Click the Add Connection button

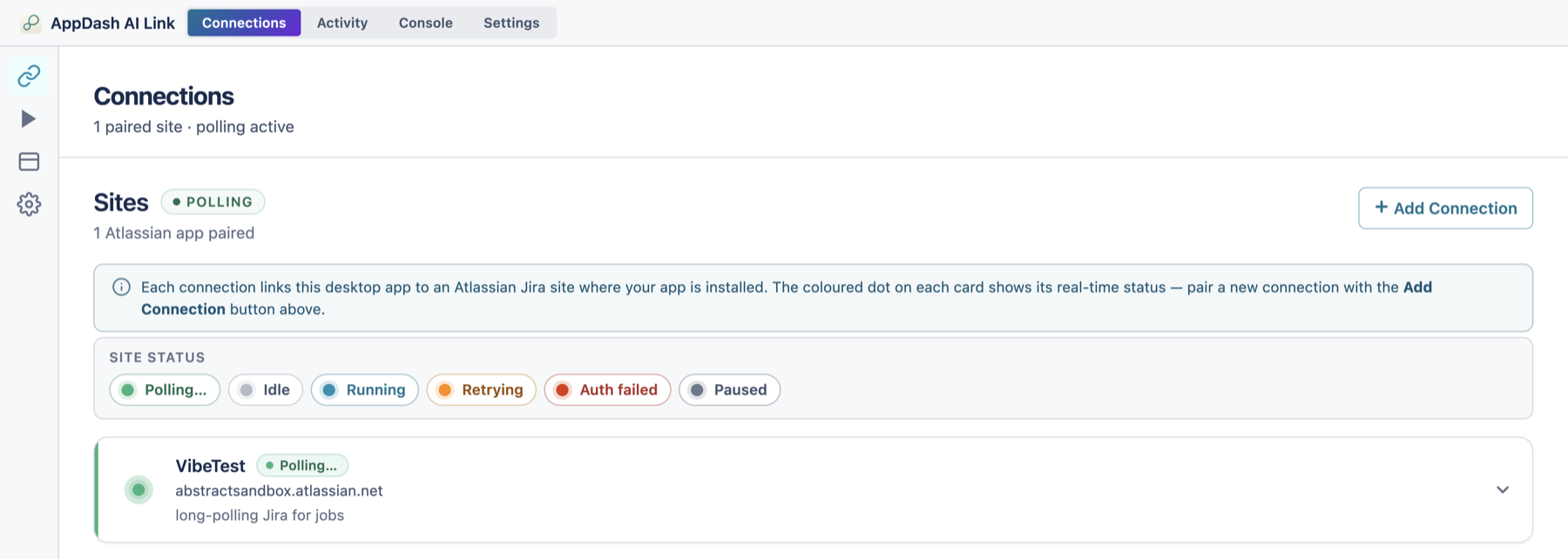pos(1445,208)
